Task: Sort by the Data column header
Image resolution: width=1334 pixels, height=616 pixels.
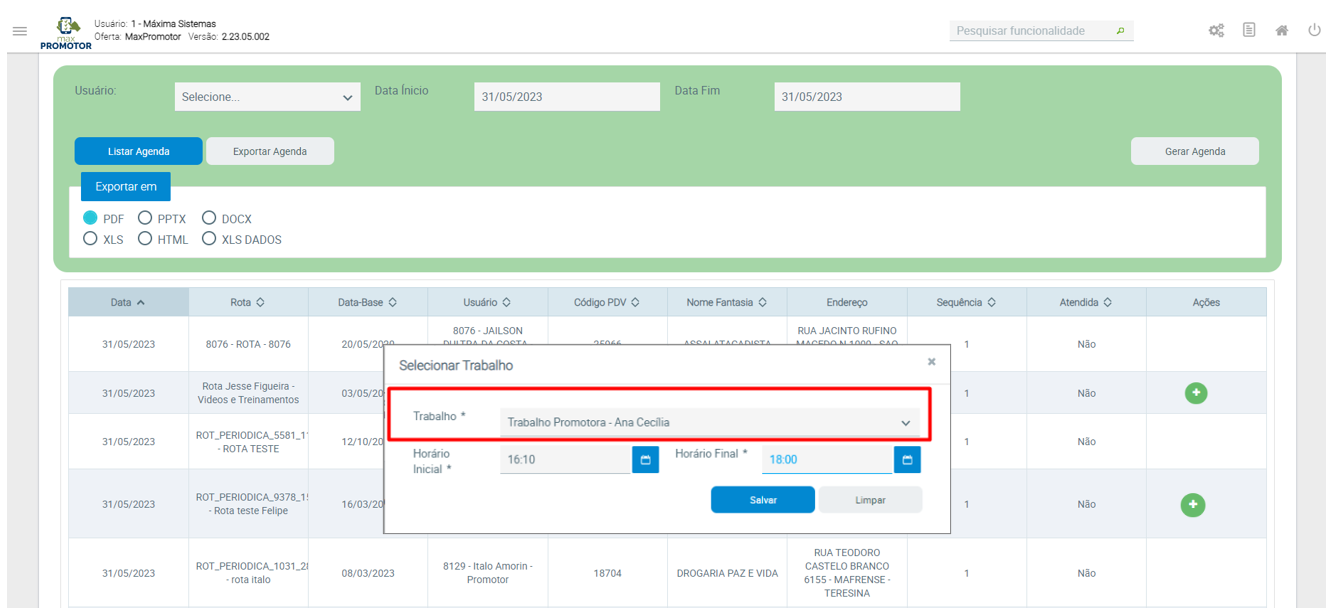Action: pos(128,302)
